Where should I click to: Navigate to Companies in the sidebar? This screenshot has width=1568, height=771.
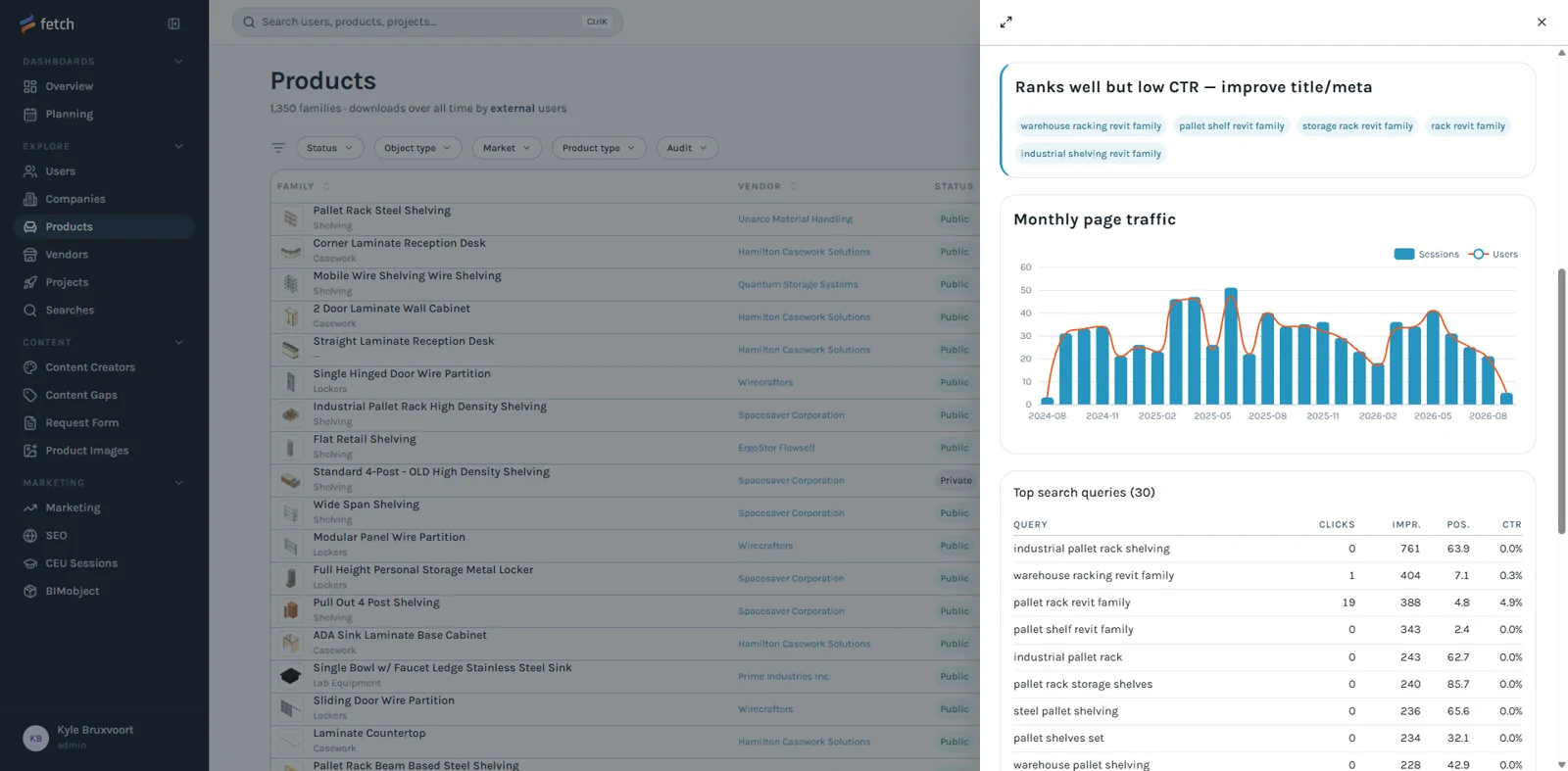pos(74,199)
